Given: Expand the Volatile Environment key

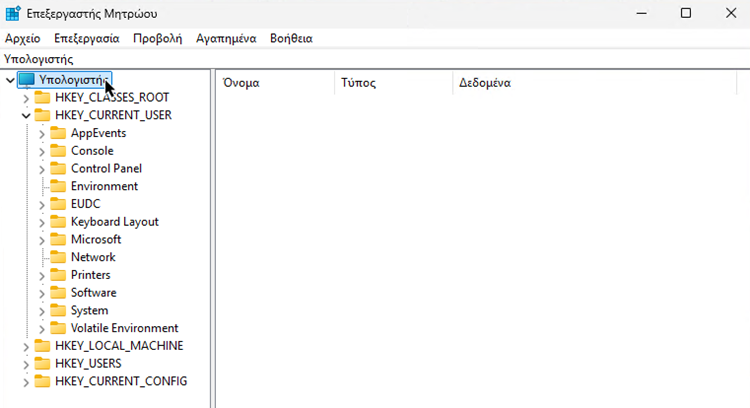Looking at the screenshot, I should (42, 329).
